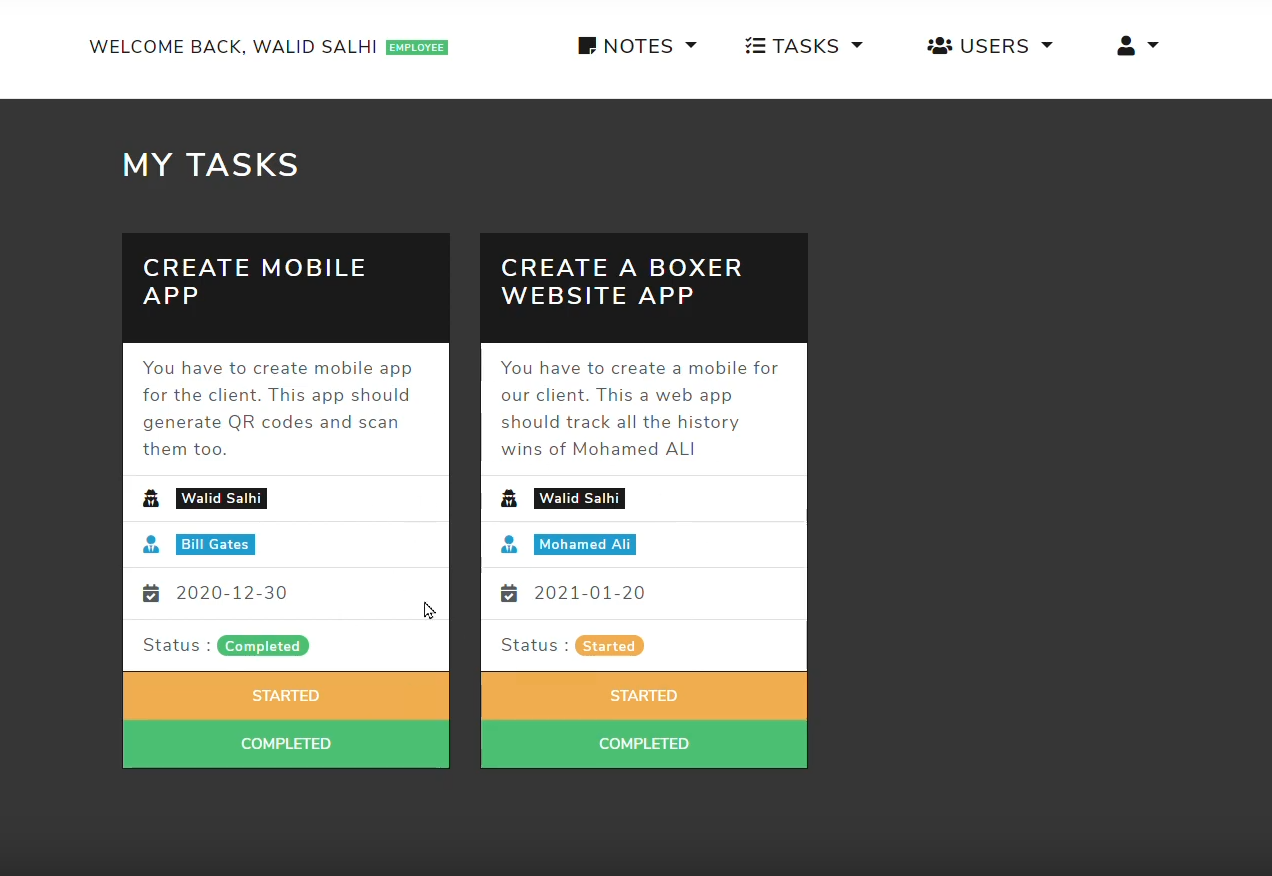Open the USERS dropdown menu

[x=989, y=45]
